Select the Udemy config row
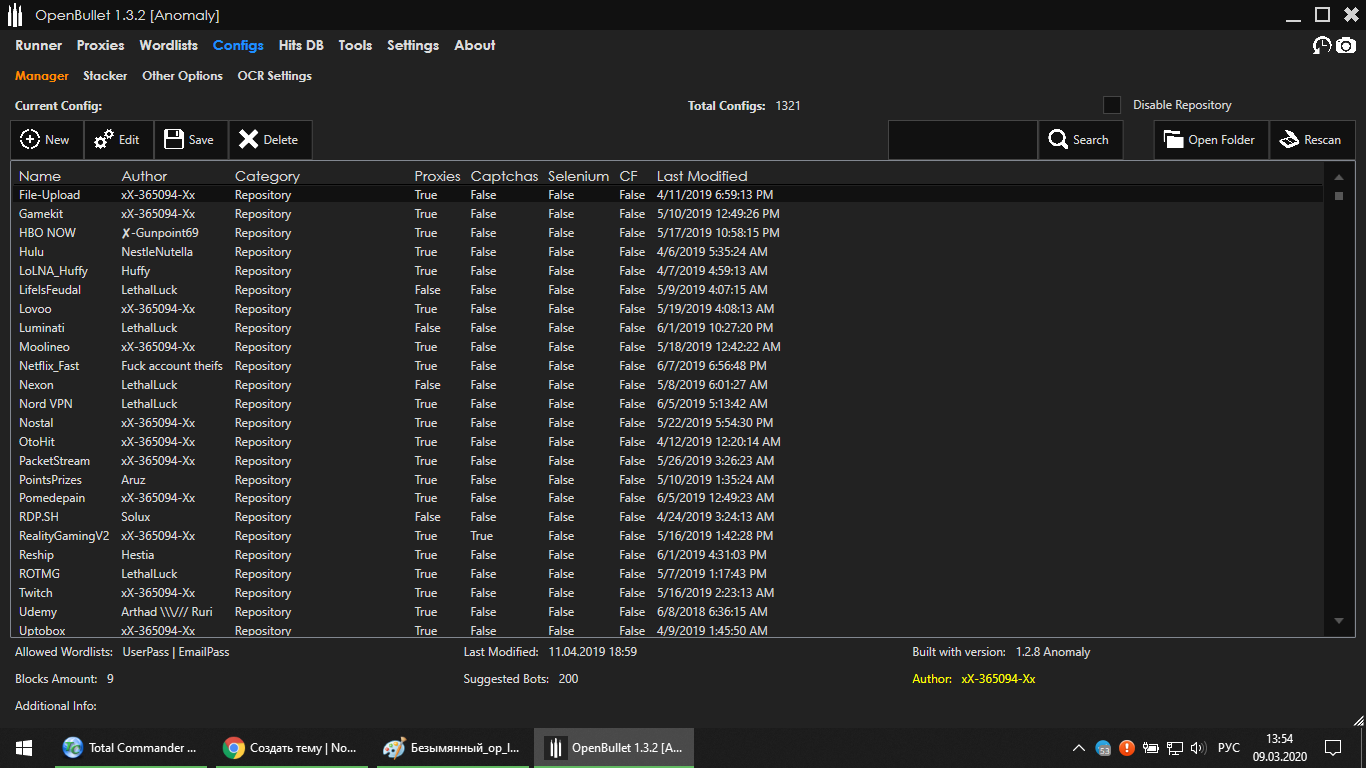The width and height of the screenshot is (1366, 768). pyautogui.click(x=667, y=612)
